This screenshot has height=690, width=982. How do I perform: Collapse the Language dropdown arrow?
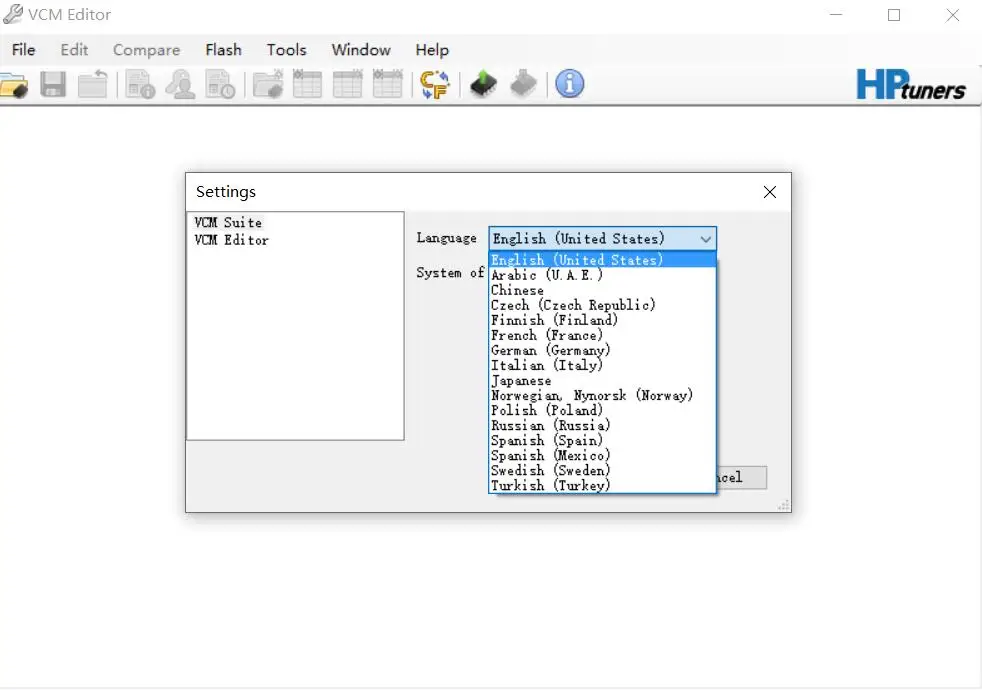(x=706, y=239)
